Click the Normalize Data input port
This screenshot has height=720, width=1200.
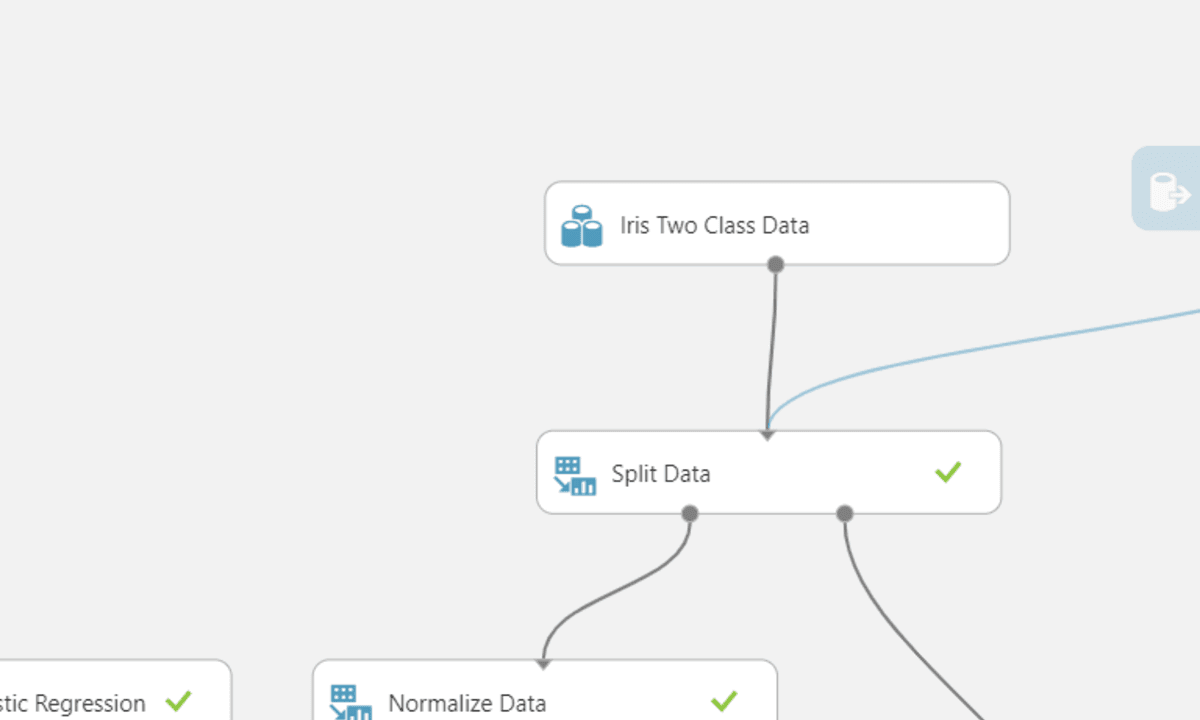point(543,664)
